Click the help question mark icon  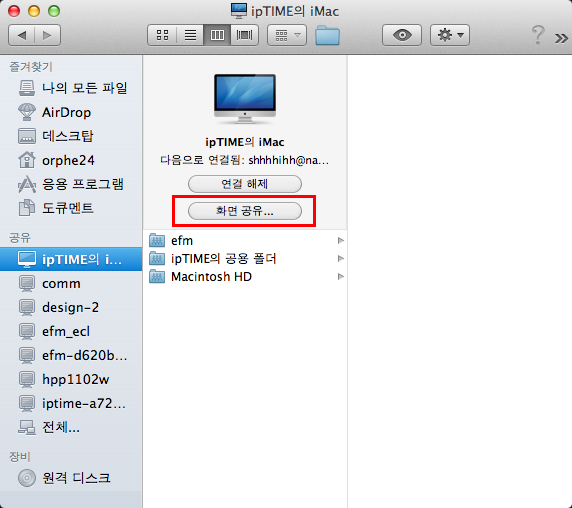click(538, 35)
